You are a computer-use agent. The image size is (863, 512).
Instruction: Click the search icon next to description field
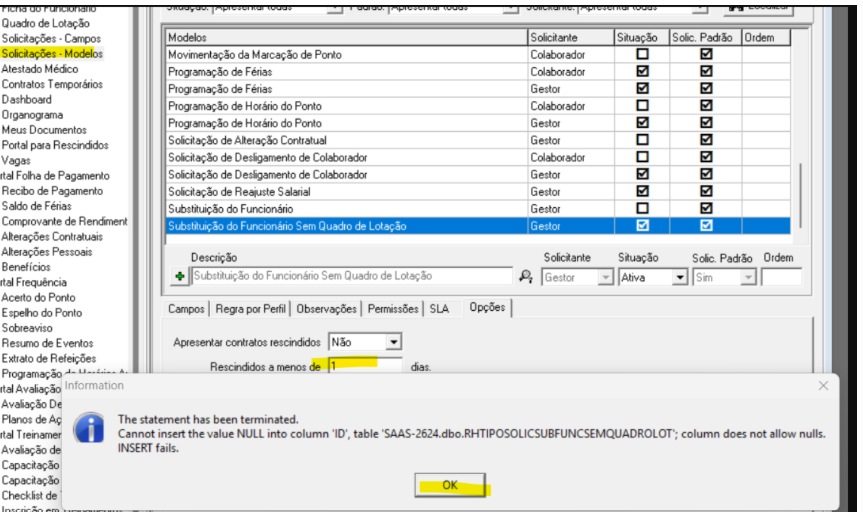[526, 277]
